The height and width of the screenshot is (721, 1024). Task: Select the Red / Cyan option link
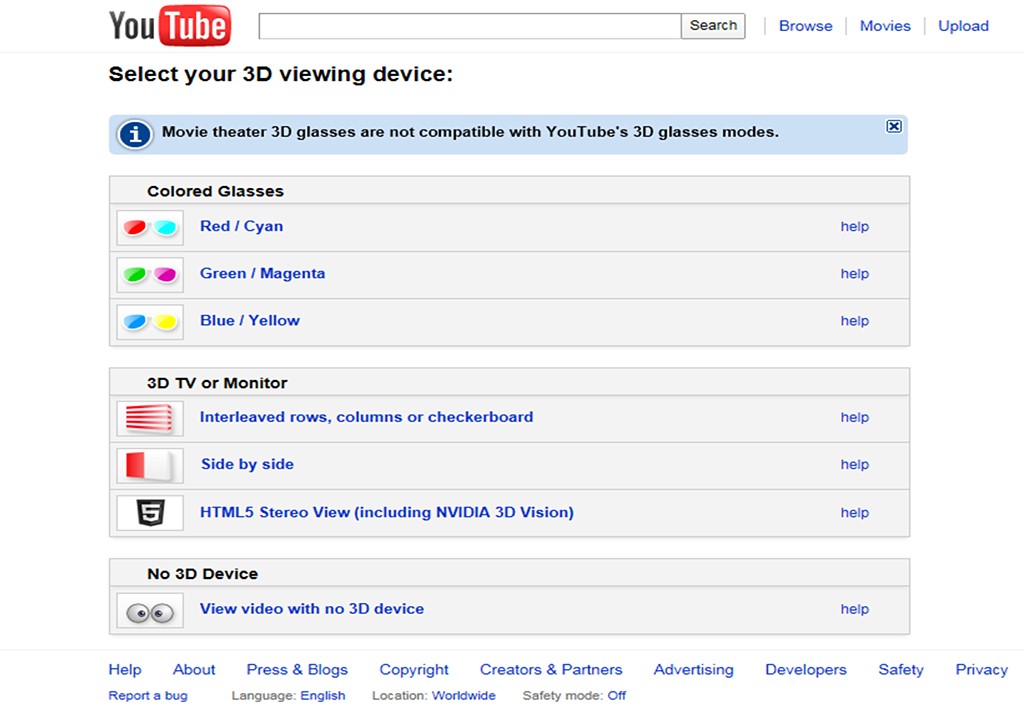pos(241,226)
